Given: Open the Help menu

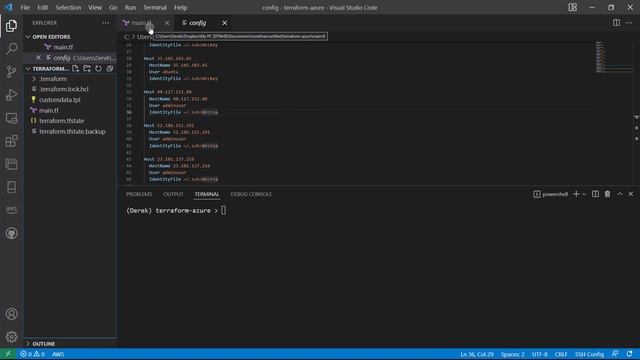Looking at the screenshot, I should [180, 7].
